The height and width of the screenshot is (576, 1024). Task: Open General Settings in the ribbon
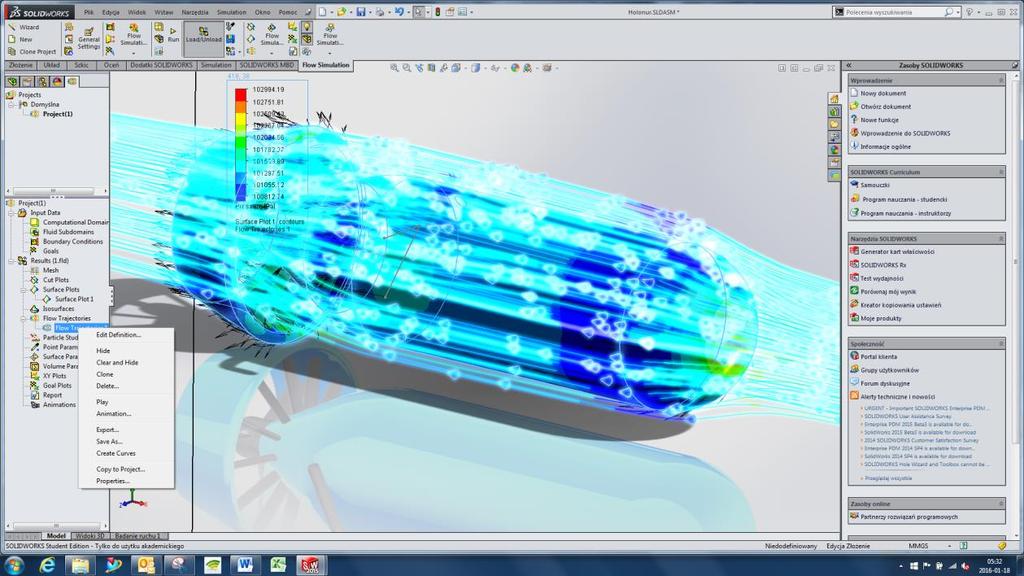pos(89,39)
